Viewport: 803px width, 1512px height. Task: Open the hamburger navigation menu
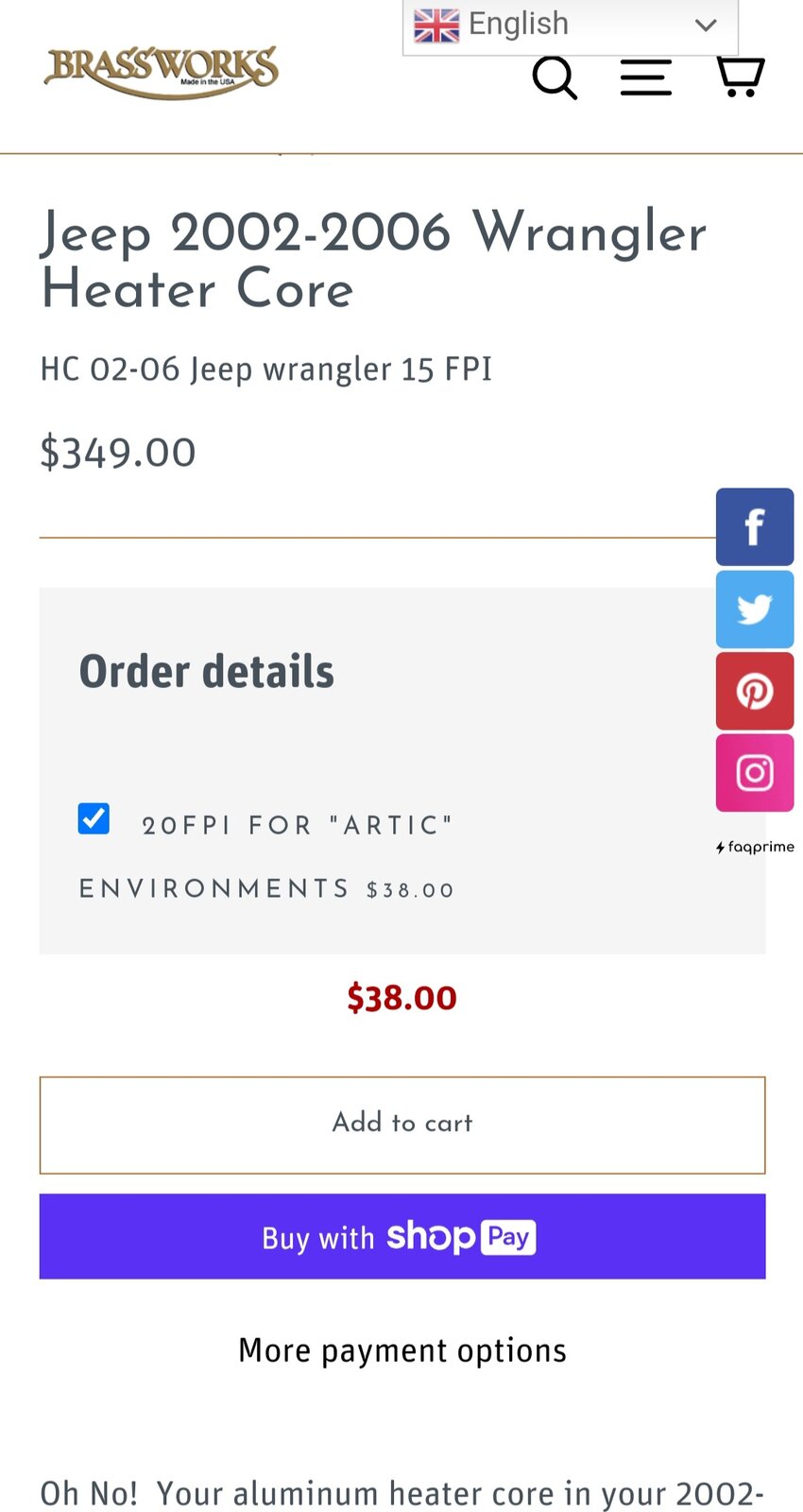click(646, 77)
